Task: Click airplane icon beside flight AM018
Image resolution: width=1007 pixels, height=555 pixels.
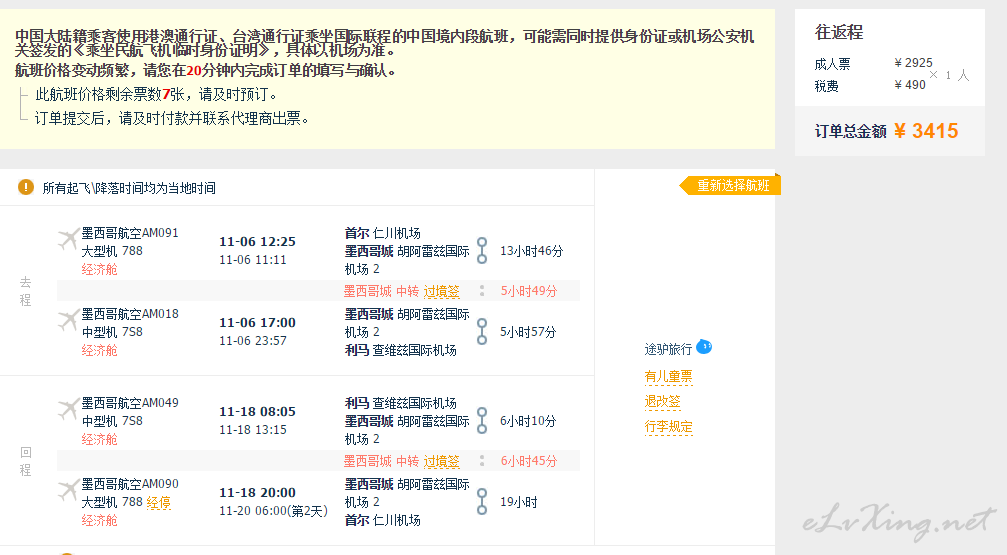Action: point(67,320)
